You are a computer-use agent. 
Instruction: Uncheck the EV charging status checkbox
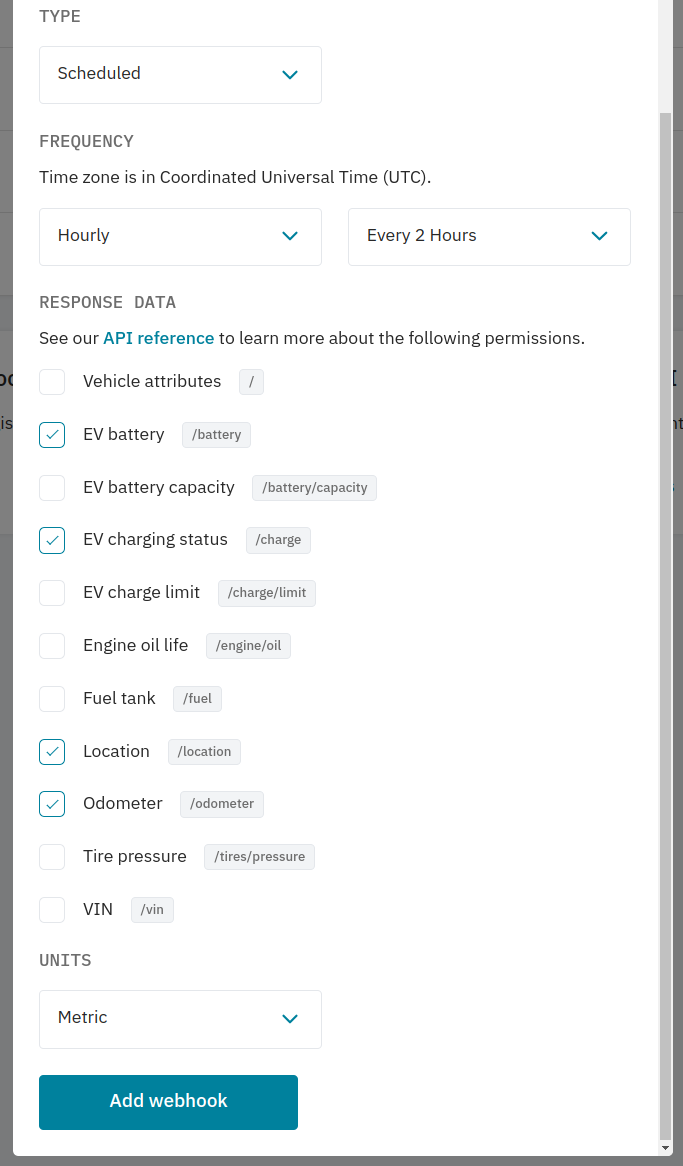click(52, 541)
